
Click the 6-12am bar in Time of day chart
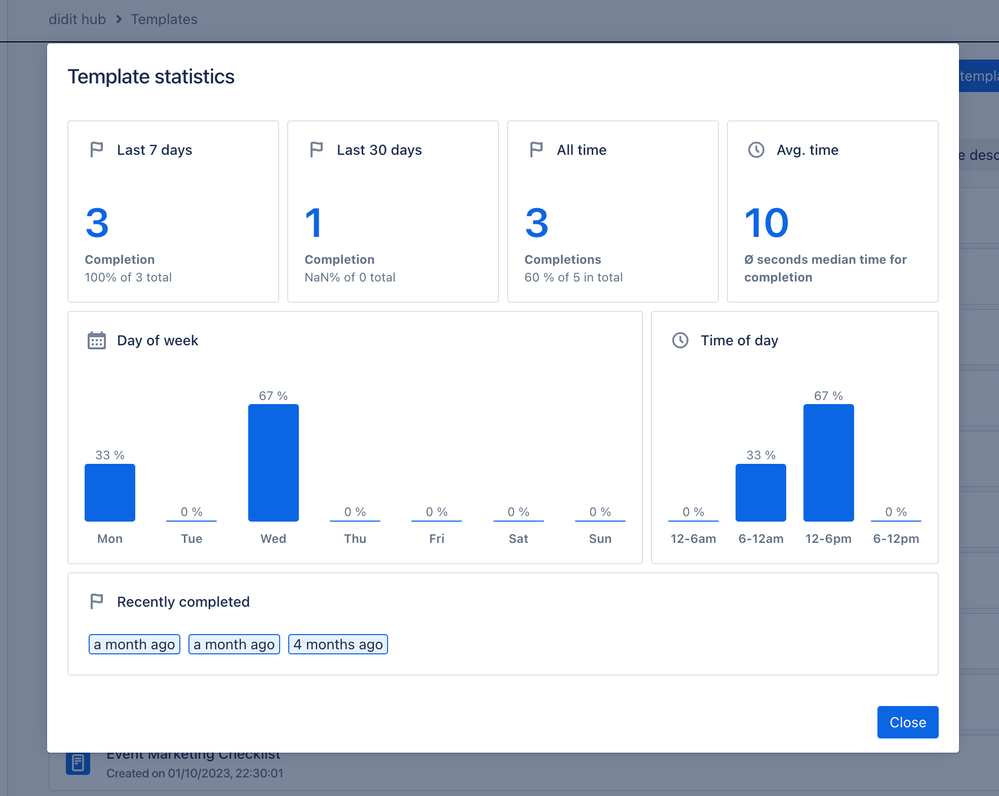[x=761, y=492]
